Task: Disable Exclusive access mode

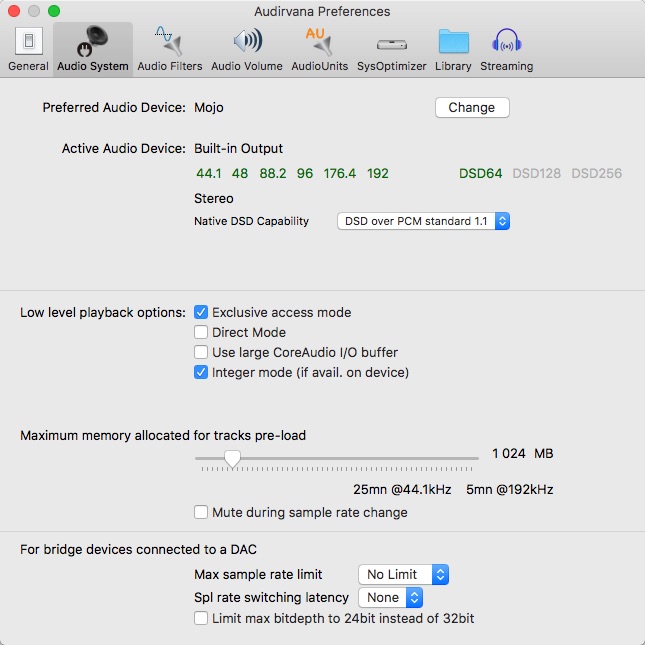Action: tap(201, 312)
